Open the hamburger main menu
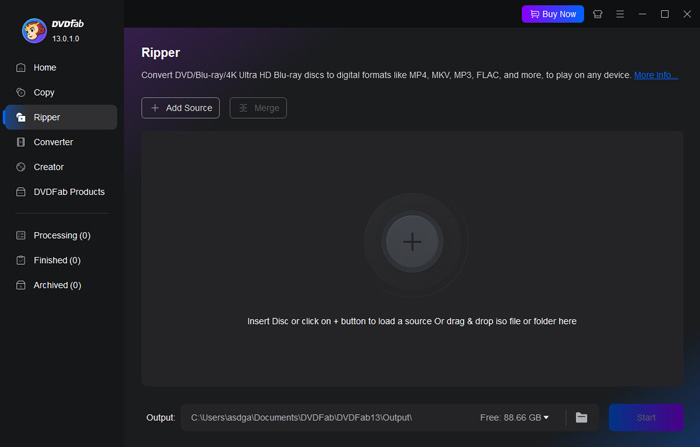The image size is (700, 447). click(x=620, y=14)
